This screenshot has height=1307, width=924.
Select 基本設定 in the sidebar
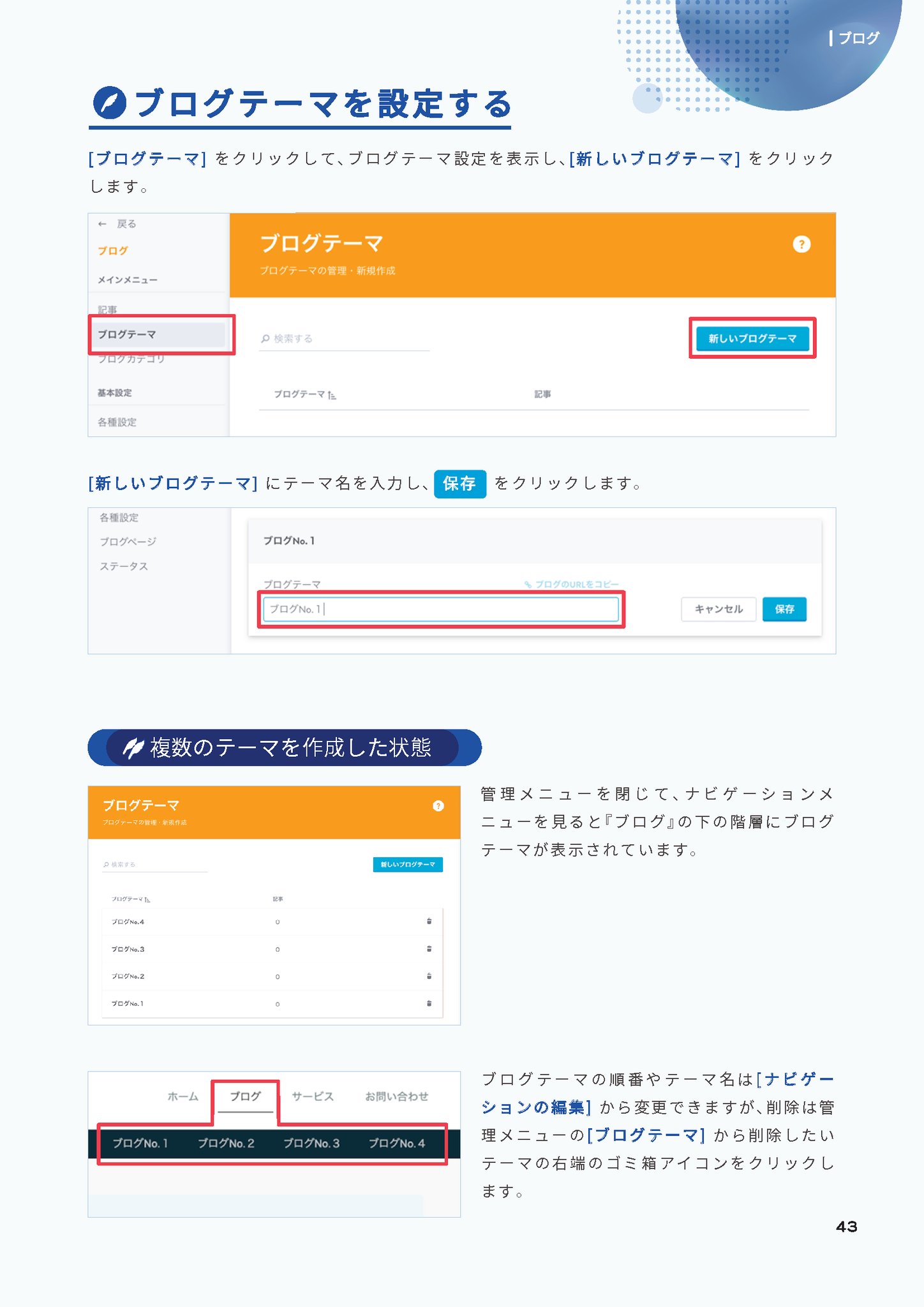coord(115,393)
